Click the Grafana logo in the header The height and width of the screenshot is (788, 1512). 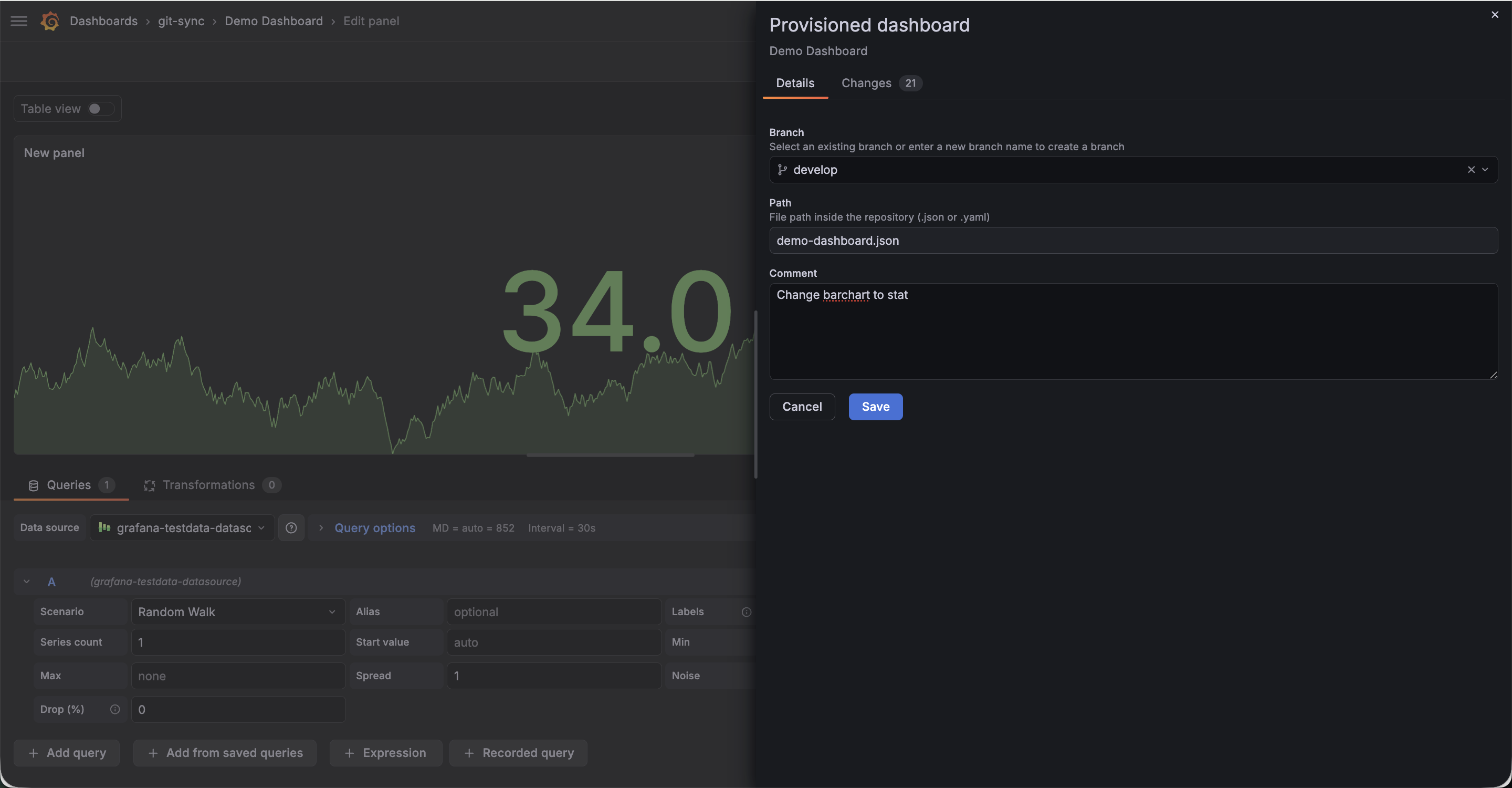(50, 20)
